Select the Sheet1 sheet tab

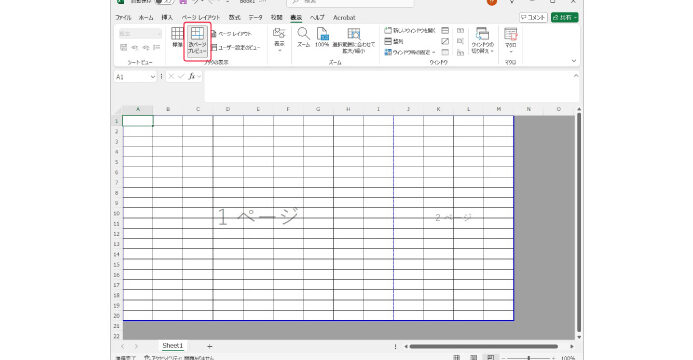[172, 346]
